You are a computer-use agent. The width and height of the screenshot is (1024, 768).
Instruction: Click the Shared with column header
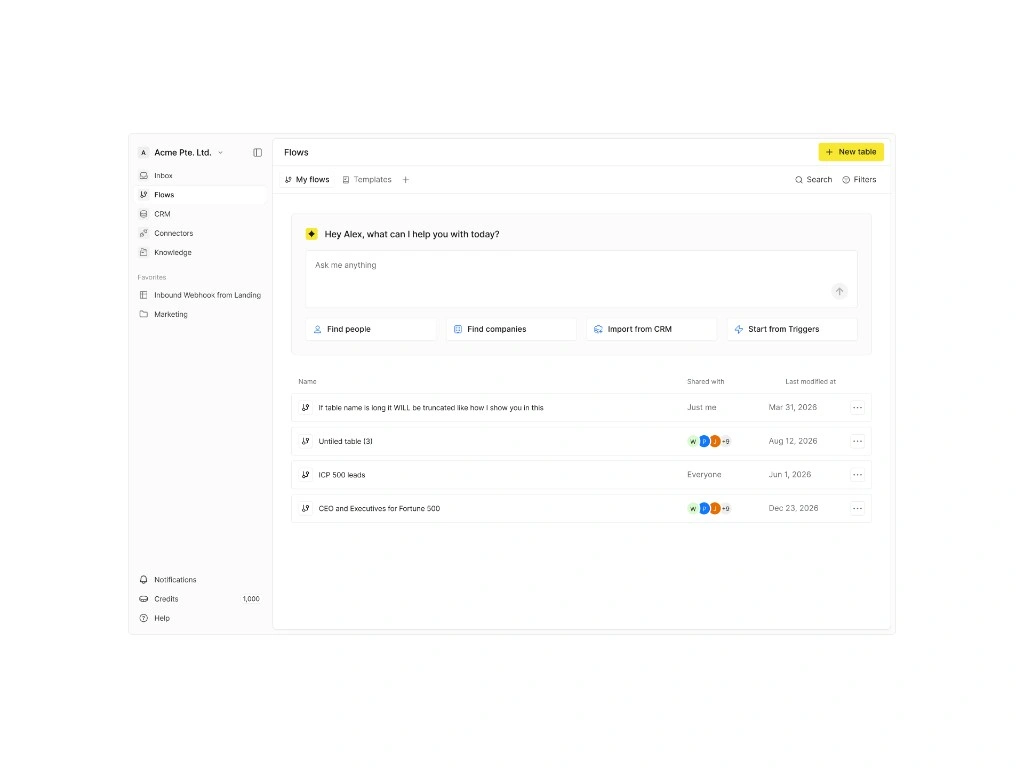pyautogui.click(x=705, y=381)
